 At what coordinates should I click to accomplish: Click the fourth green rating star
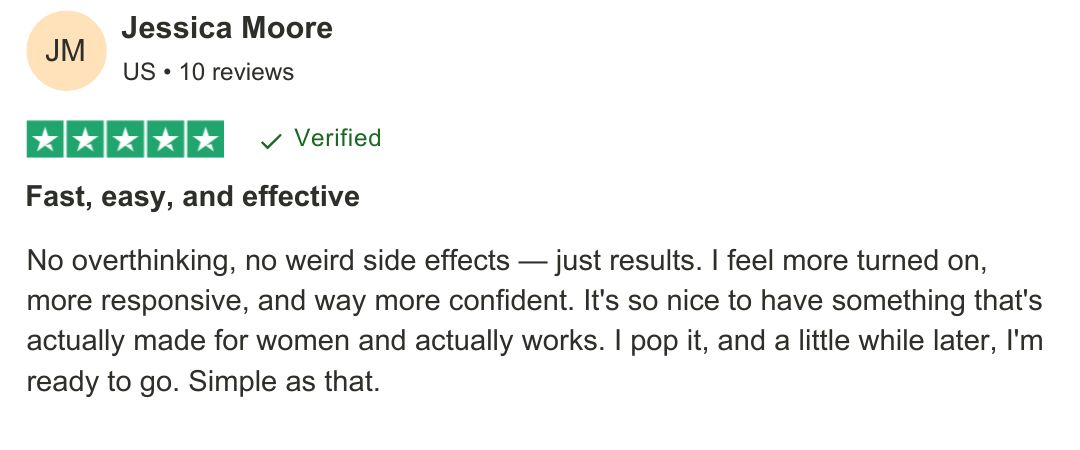165,139
